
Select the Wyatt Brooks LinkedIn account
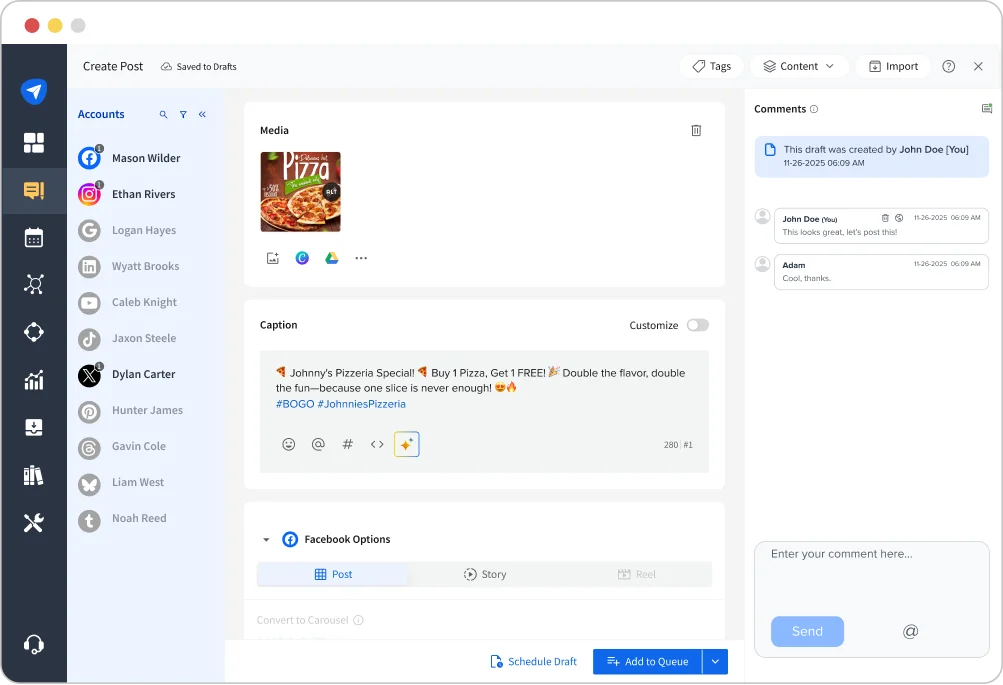click(129, 266)
